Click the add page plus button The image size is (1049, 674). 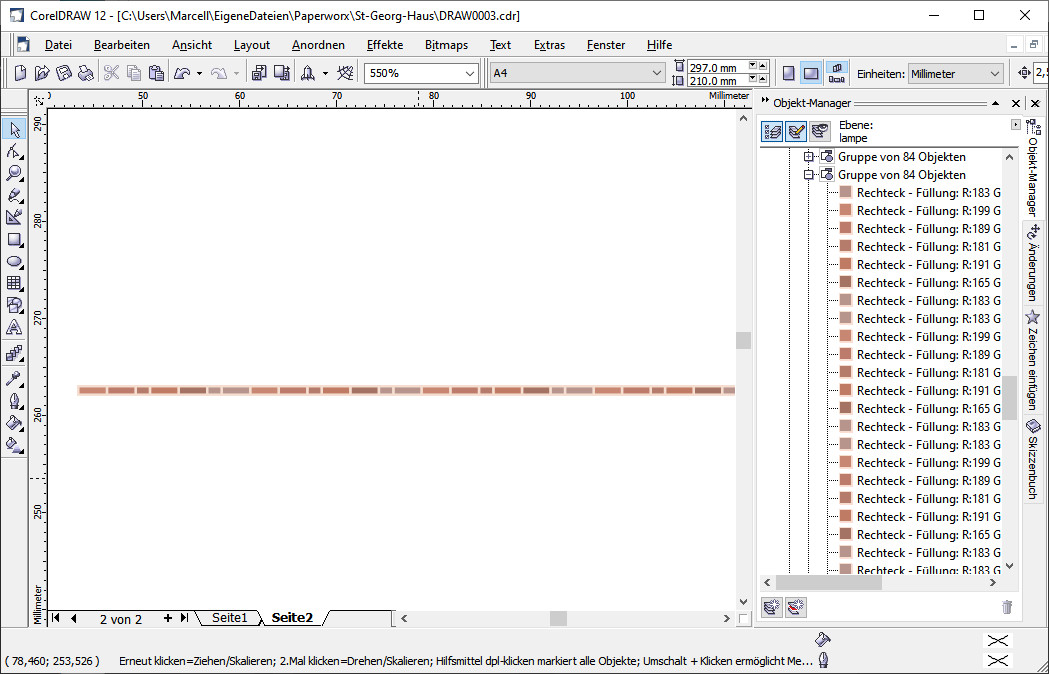click(168, 618)
